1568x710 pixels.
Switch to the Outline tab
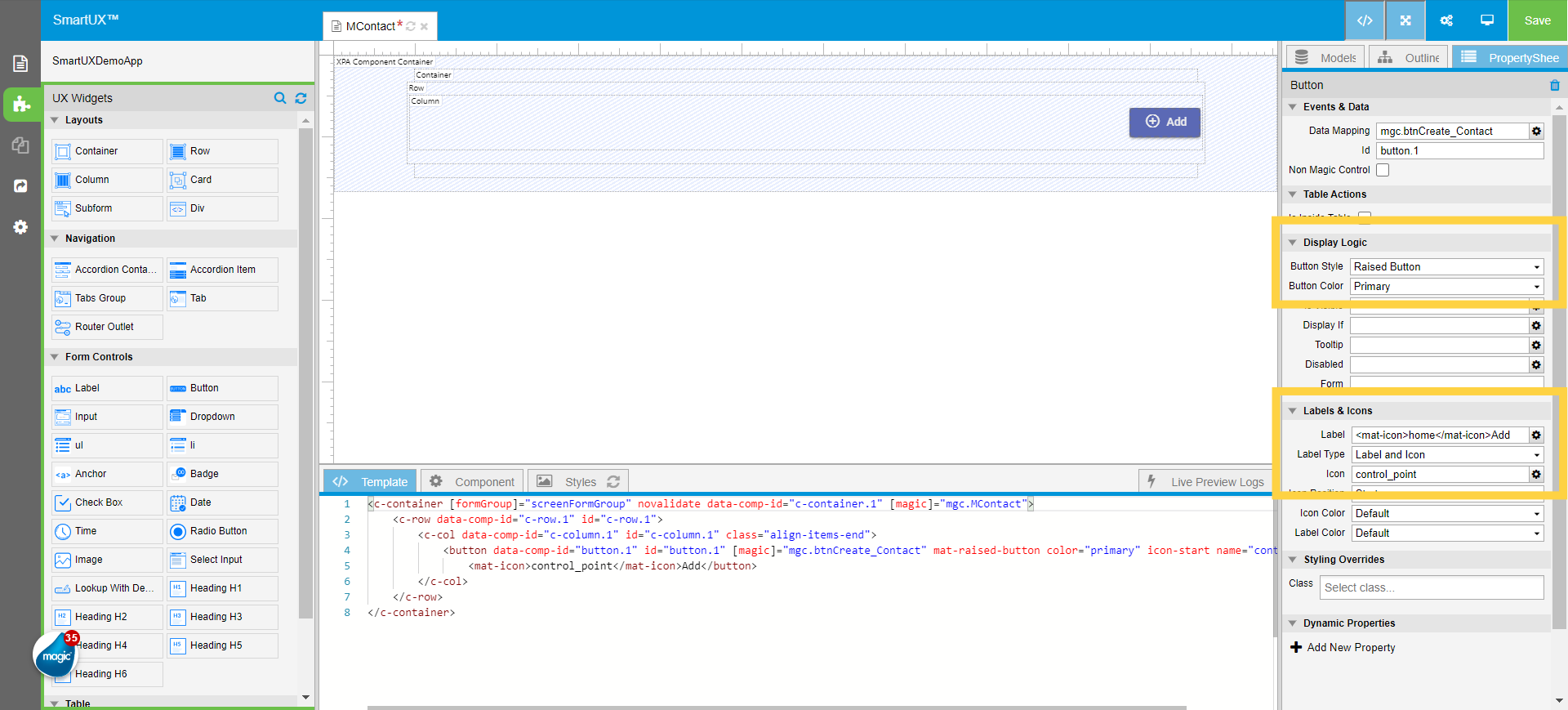tap(1410, 58)
